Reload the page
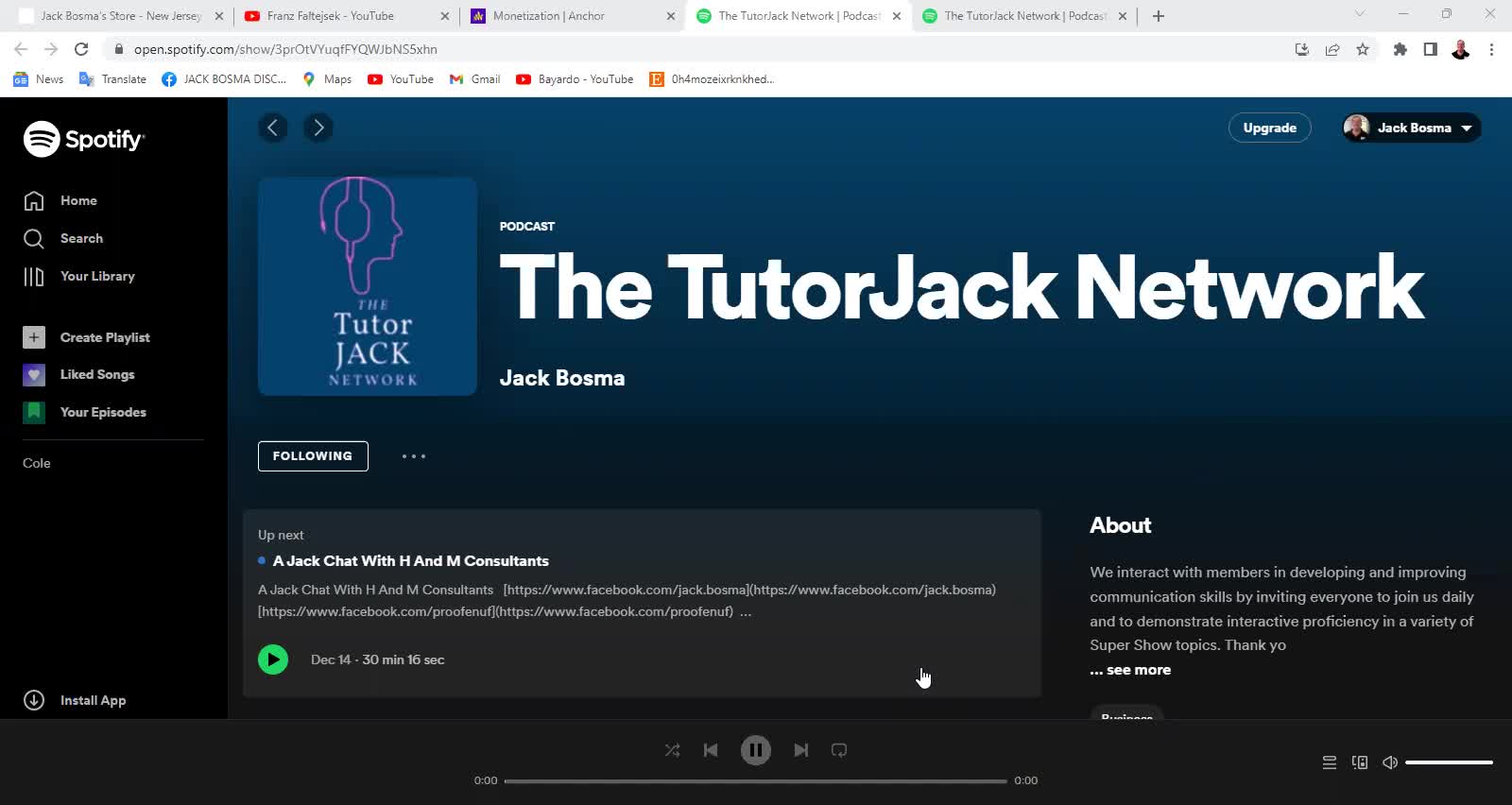The image size is (1512, 805). point(81,49)
